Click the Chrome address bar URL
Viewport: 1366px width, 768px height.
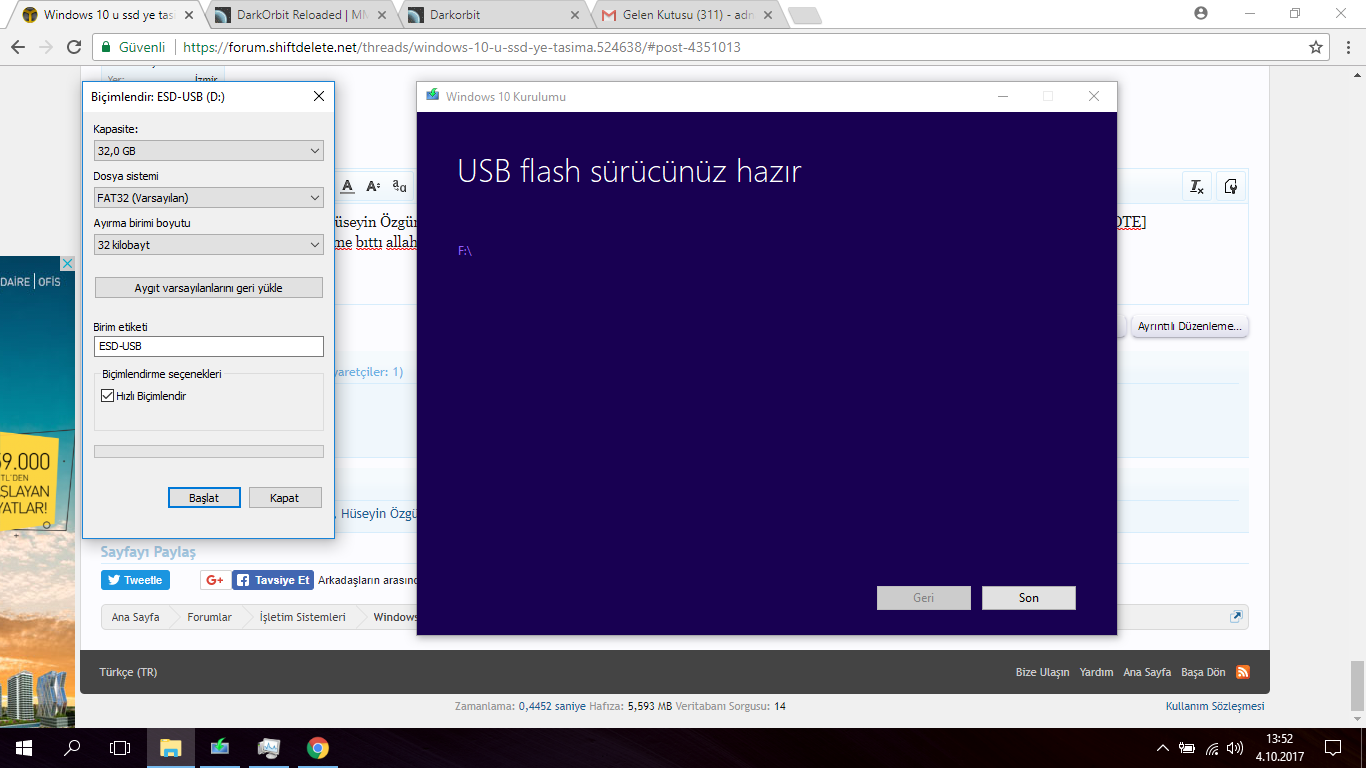(x=461, y=47)
